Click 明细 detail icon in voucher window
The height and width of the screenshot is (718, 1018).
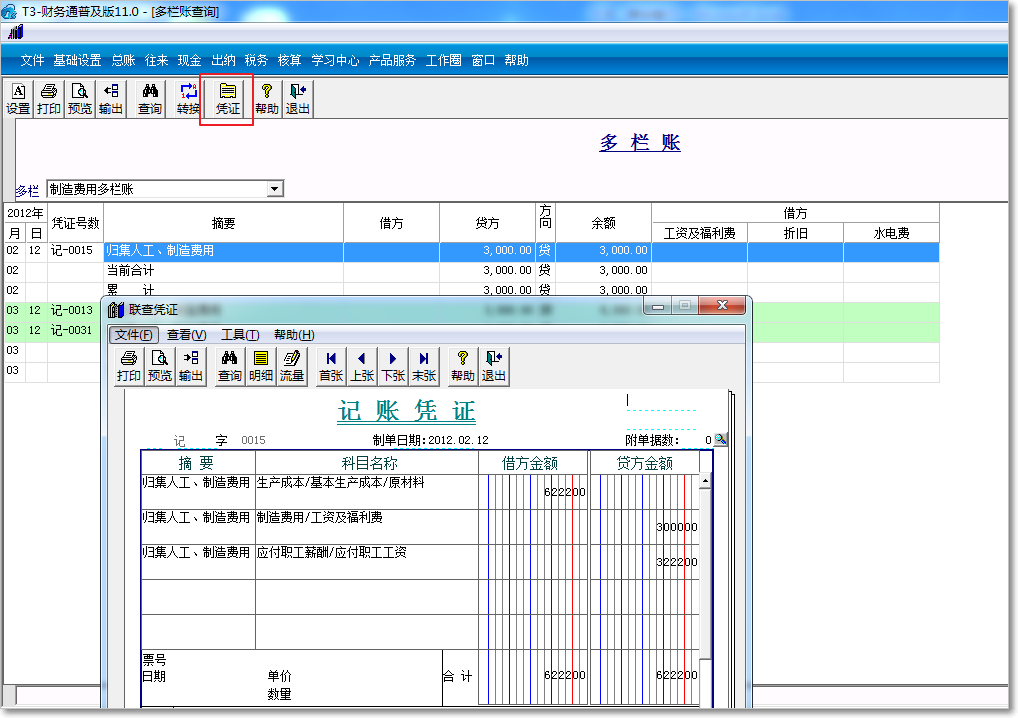(261, 366)
